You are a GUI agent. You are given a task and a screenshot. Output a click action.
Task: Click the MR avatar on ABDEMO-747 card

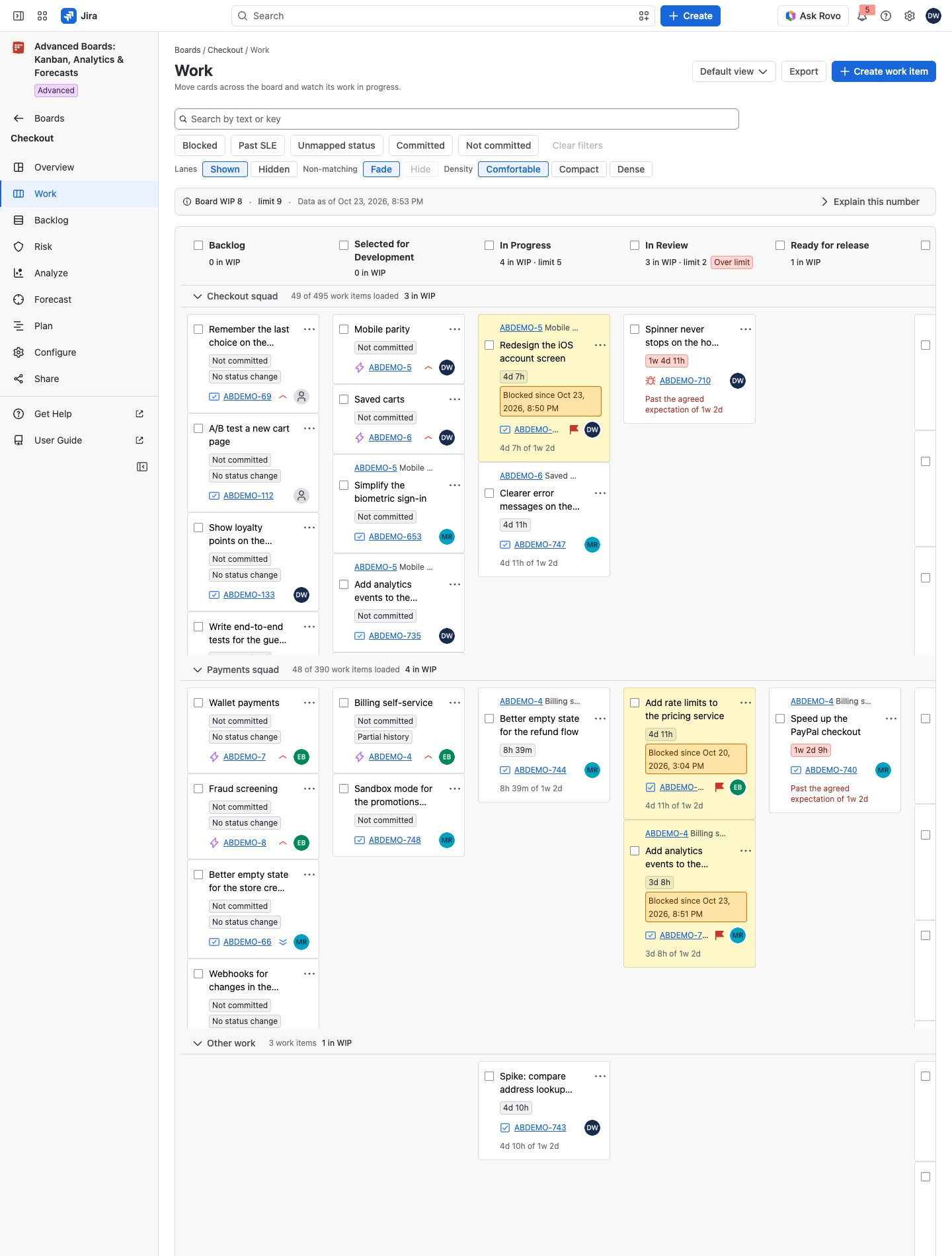(x=592, y=545)
